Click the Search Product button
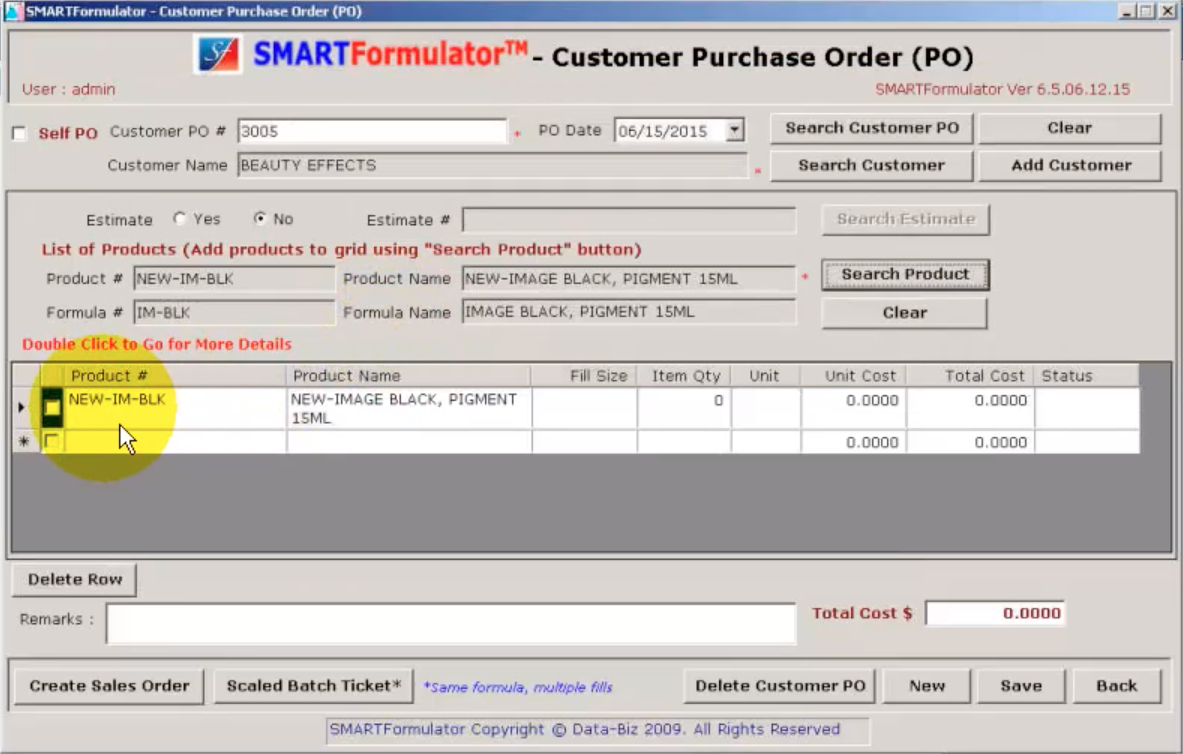This screenshot has height=754, width=1183. (x=905, y=275)
